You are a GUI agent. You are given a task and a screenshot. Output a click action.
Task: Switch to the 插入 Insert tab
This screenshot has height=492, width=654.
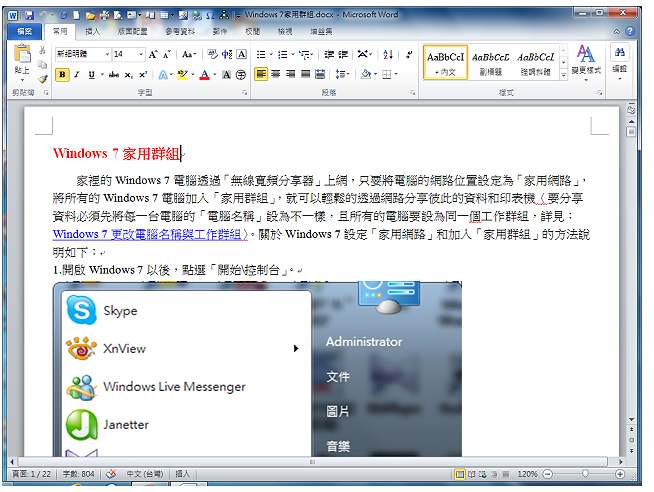(x=92, y=32)
